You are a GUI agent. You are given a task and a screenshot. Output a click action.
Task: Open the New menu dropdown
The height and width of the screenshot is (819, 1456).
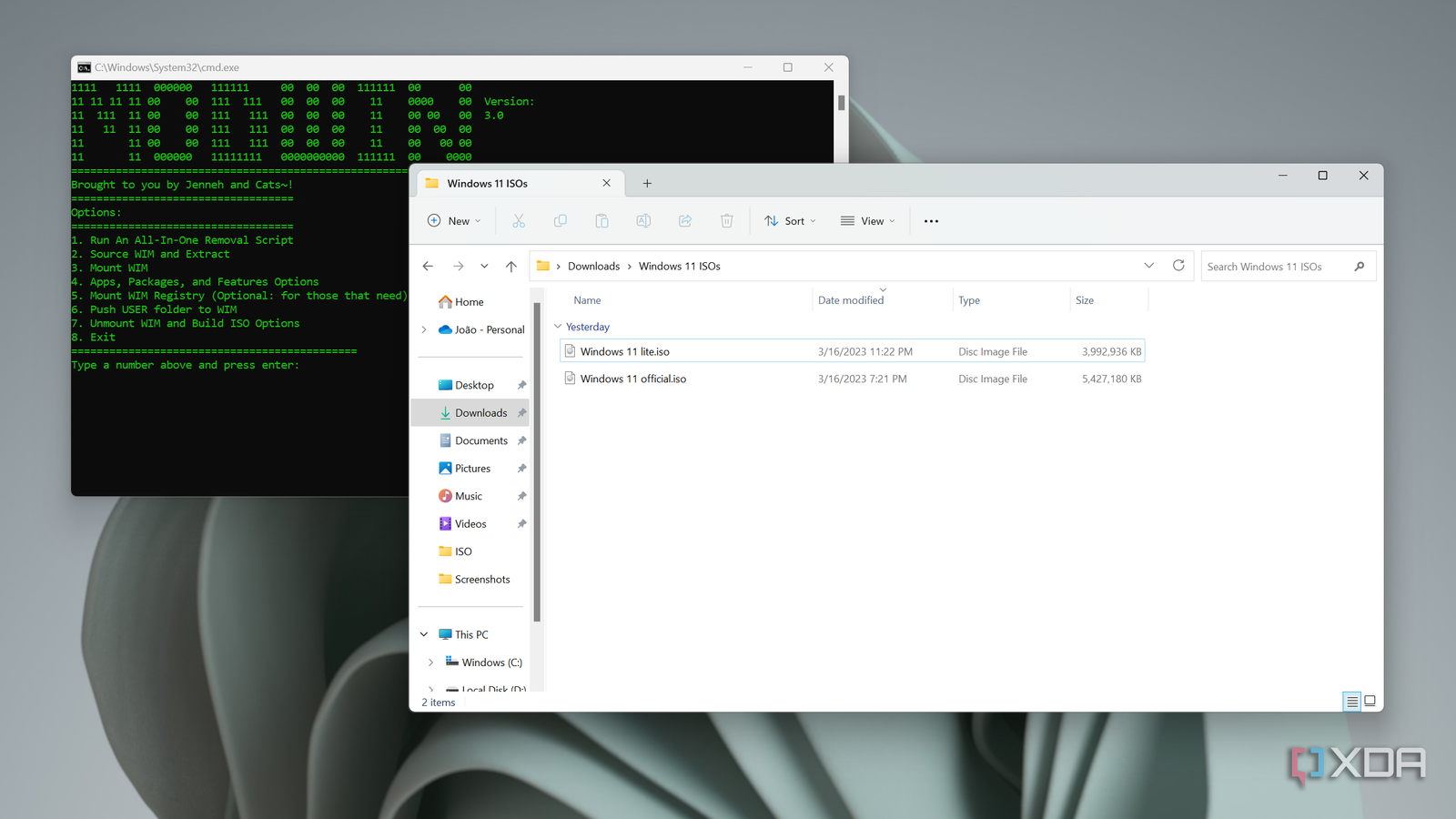[452, 220]
